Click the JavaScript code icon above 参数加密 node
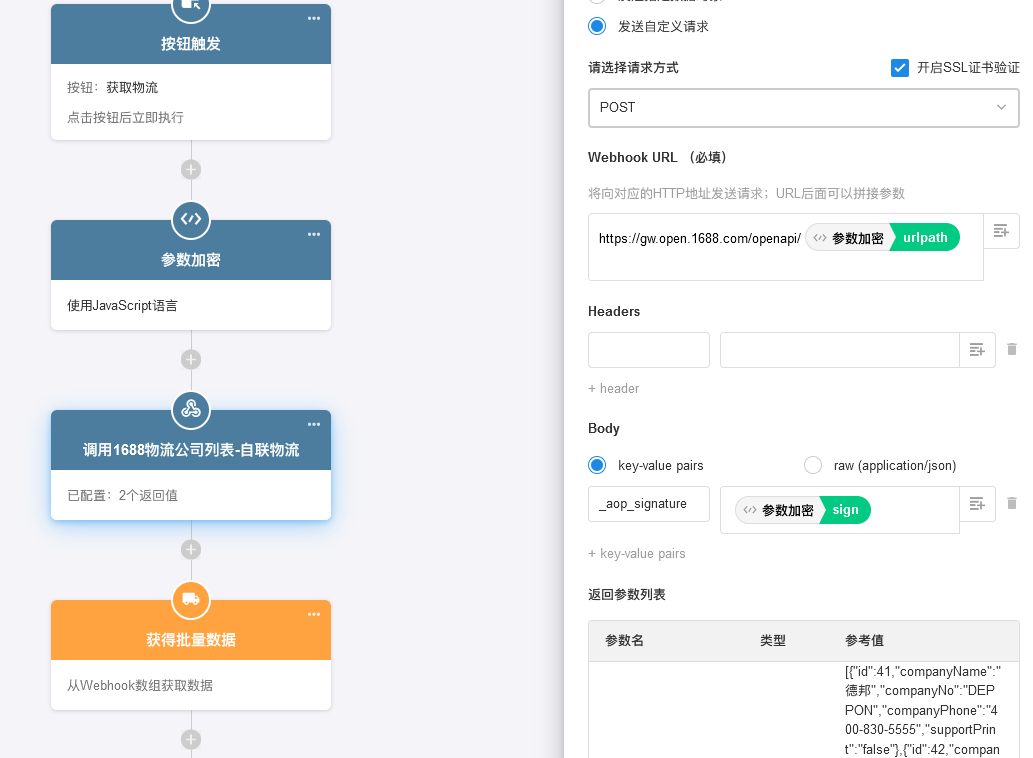Image resolution: width=1033 pixels, height=758 pixels. point(191,220)
